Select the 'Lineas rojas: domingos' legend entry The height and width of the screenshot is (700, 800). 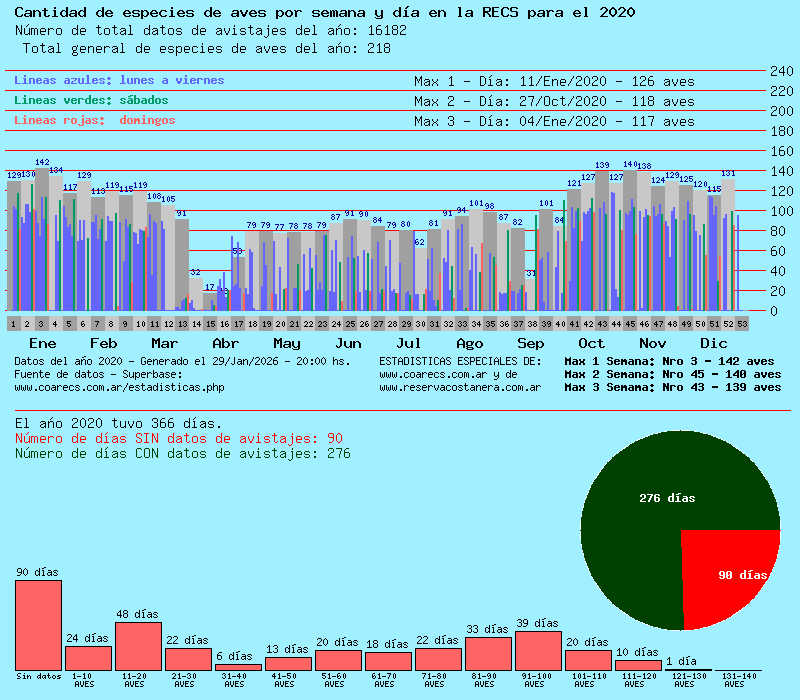tap(95, 120)
